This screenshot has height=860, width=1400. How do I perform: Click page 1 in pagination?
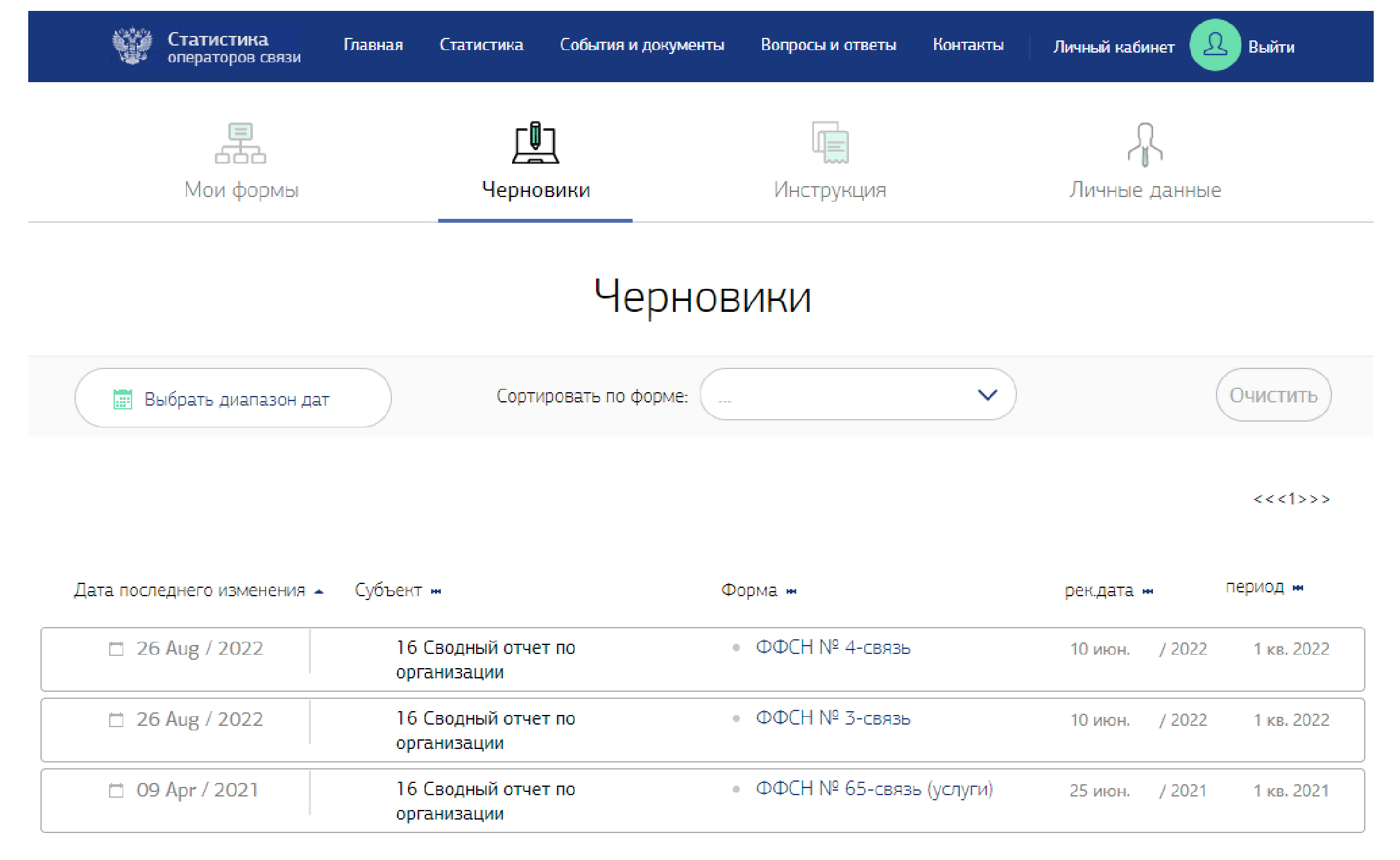point(1292,499)
